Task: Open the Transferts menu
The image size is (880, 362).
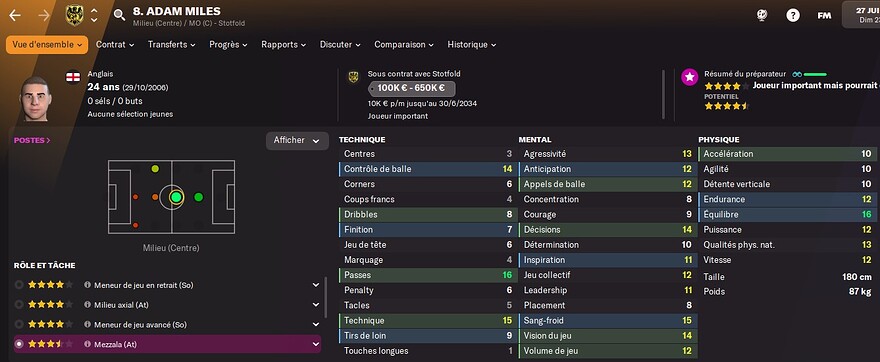Action: pos(172,45)
